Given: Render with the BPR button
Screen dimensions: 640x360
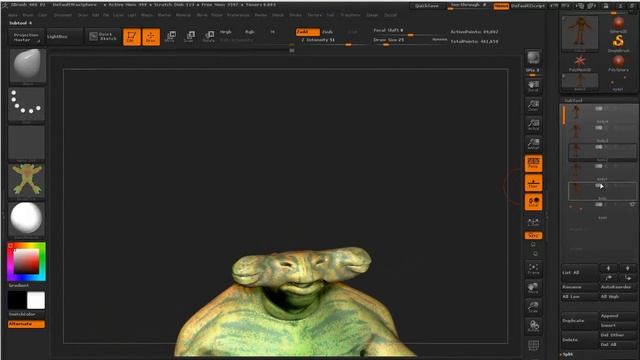Looking at the screenshot, I should [533, 58].
